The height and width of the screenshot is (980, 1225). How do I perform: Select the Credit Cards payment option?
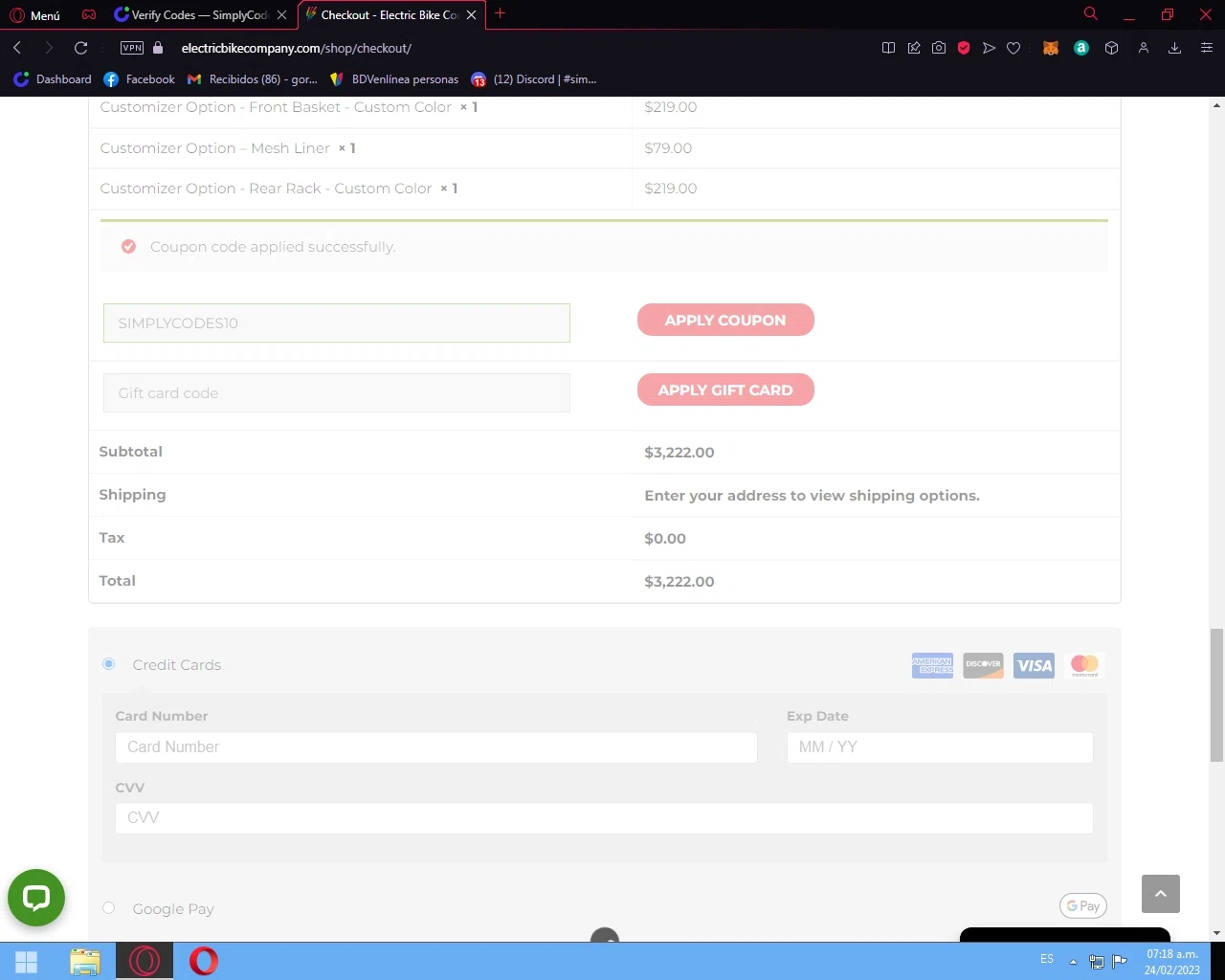(x=109, y=663)
